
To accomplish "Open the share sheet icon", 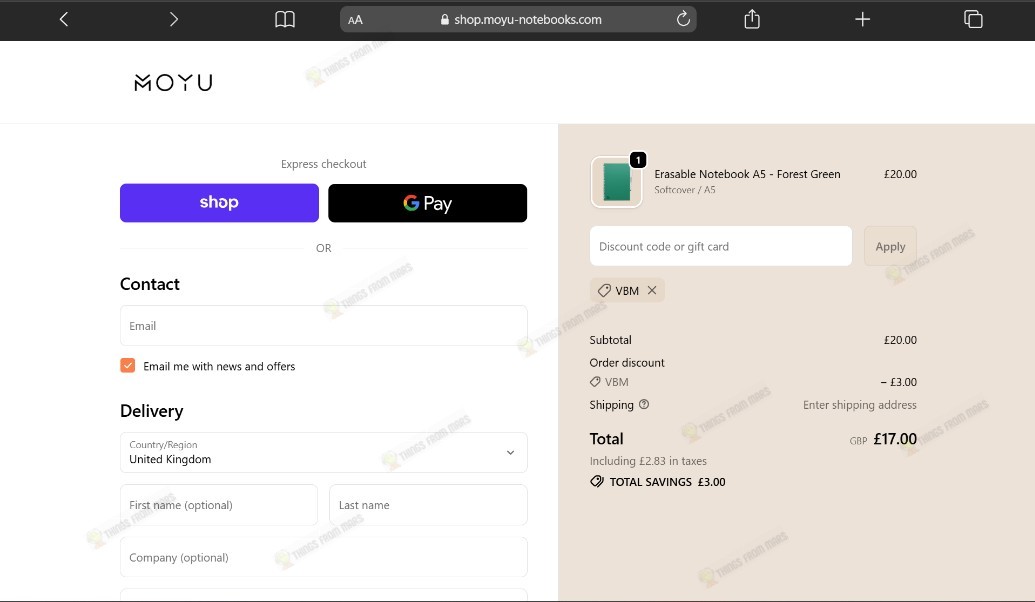I will [752, 19].
